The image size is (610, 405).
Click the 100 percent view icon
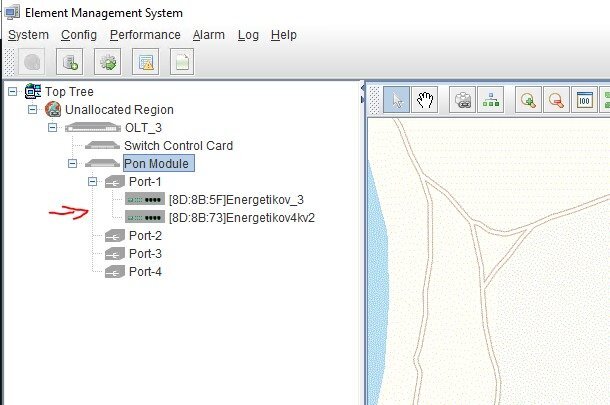[584, 100]
